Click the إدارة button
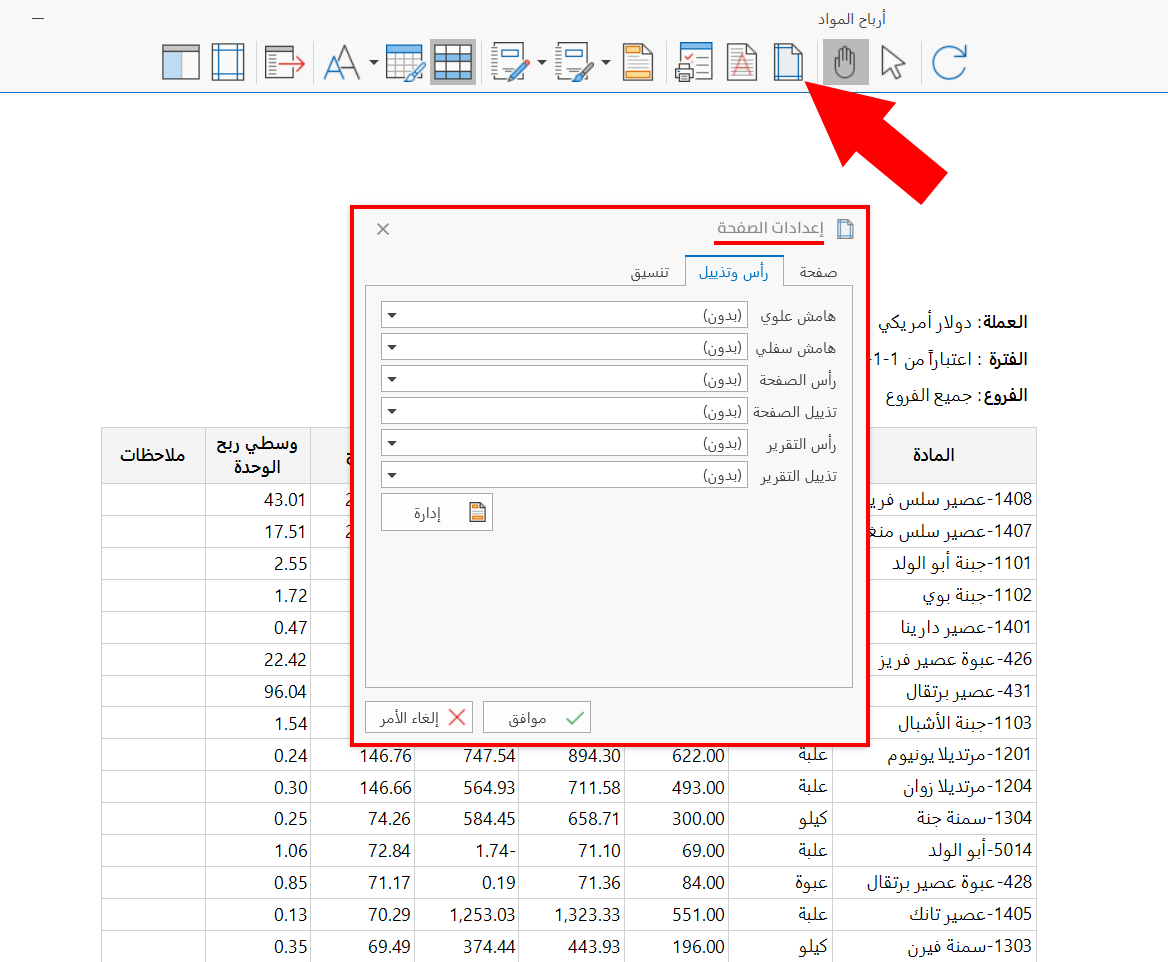Image resolution: width=1168 pixels, height=962 pixels. click(437, 512)
